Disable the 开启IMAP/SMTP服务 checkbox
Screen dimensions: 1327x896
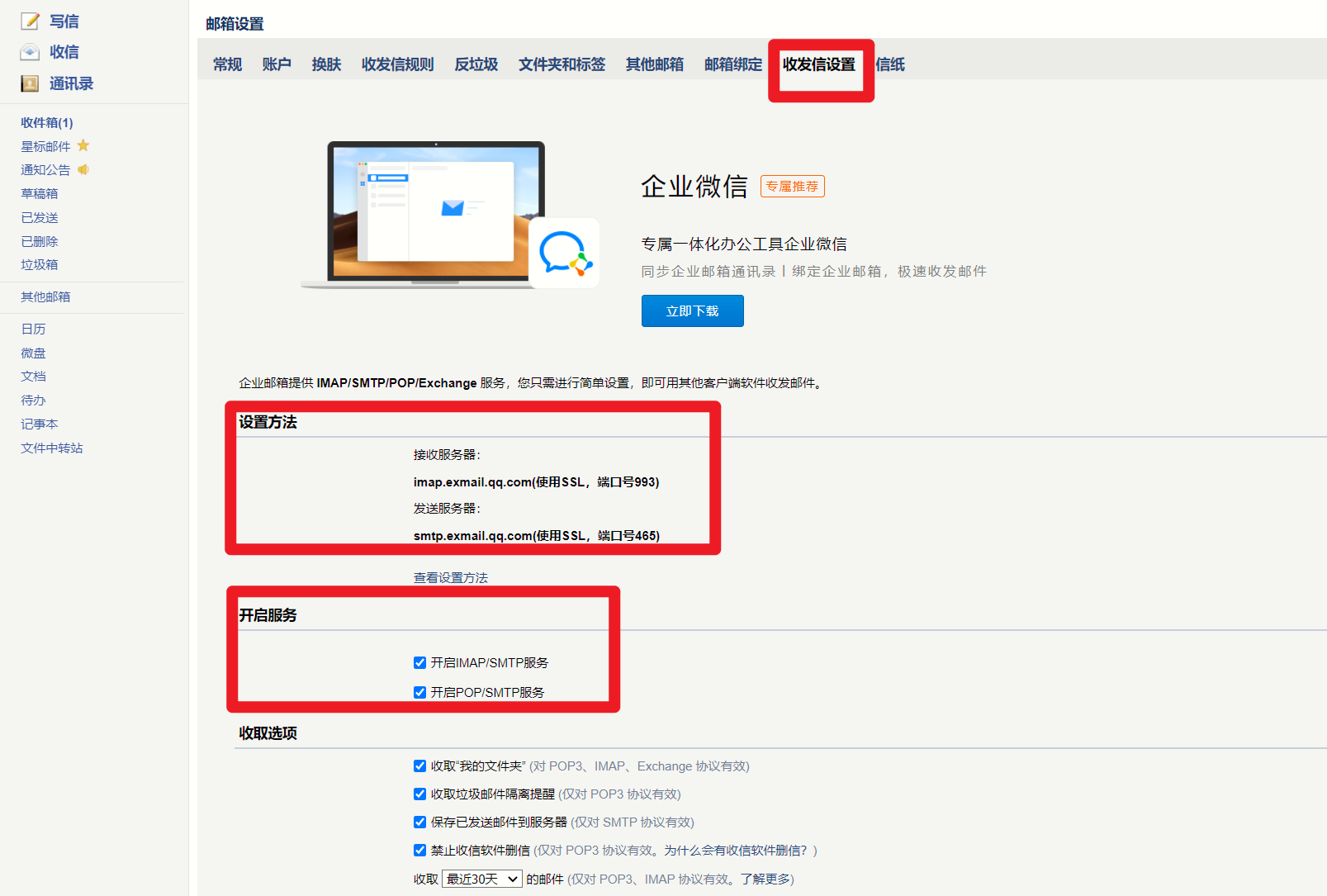click(x=420, y=662)
